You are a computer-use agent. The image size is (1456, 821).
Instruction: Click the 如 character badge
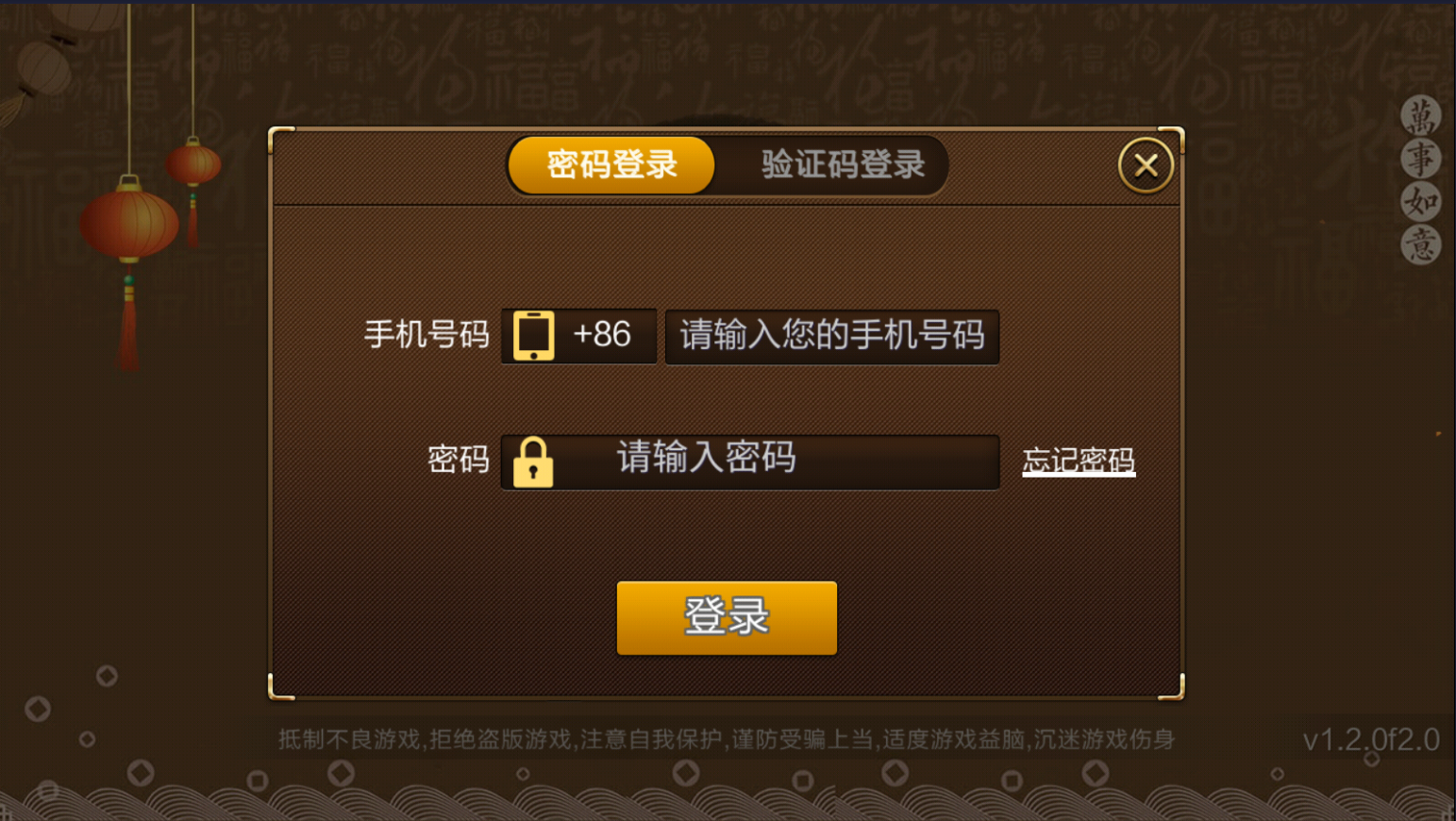[x=1420, y=201]
